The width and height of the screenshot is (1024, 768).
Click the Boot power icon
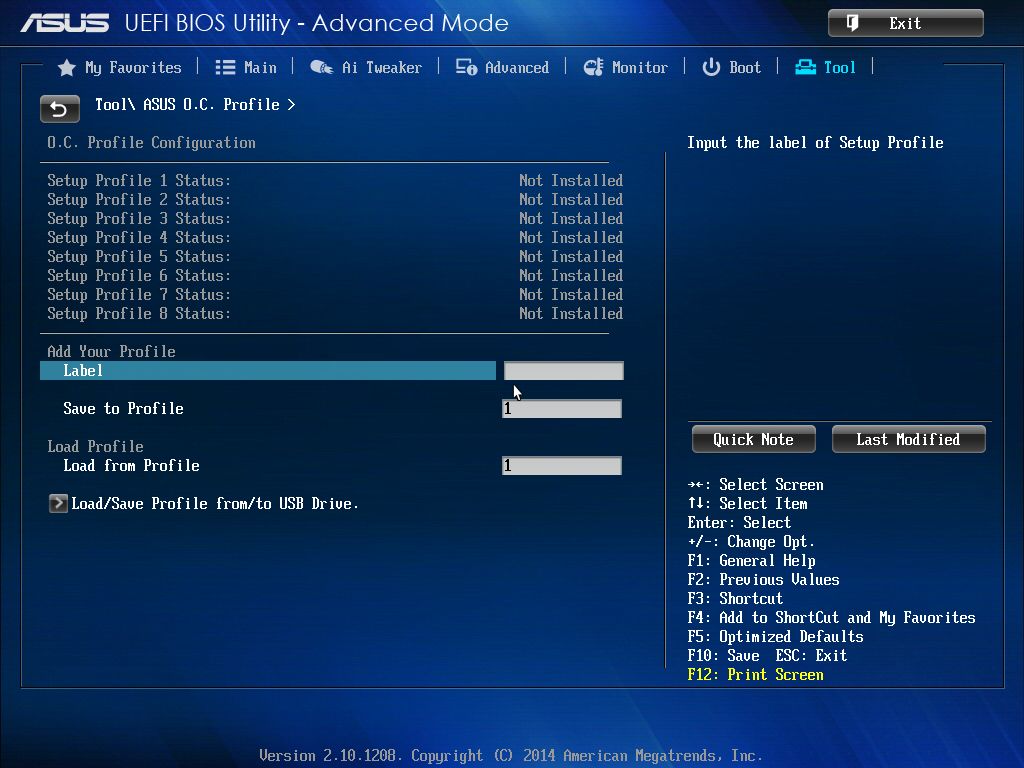(x=711, y=67)
